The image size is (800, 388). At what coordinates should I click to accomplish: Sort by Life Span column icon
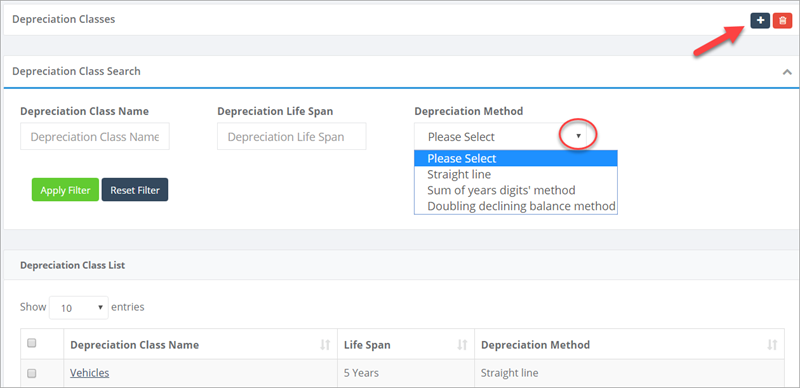coord(462,345)
